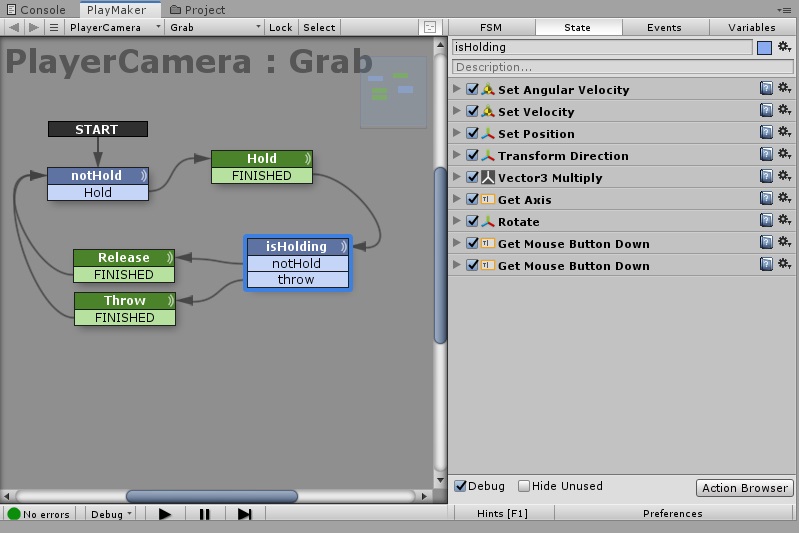The image size is (799, 533).
Task: Expand the Vector3 Multiply action
Action: coord(457,176)
